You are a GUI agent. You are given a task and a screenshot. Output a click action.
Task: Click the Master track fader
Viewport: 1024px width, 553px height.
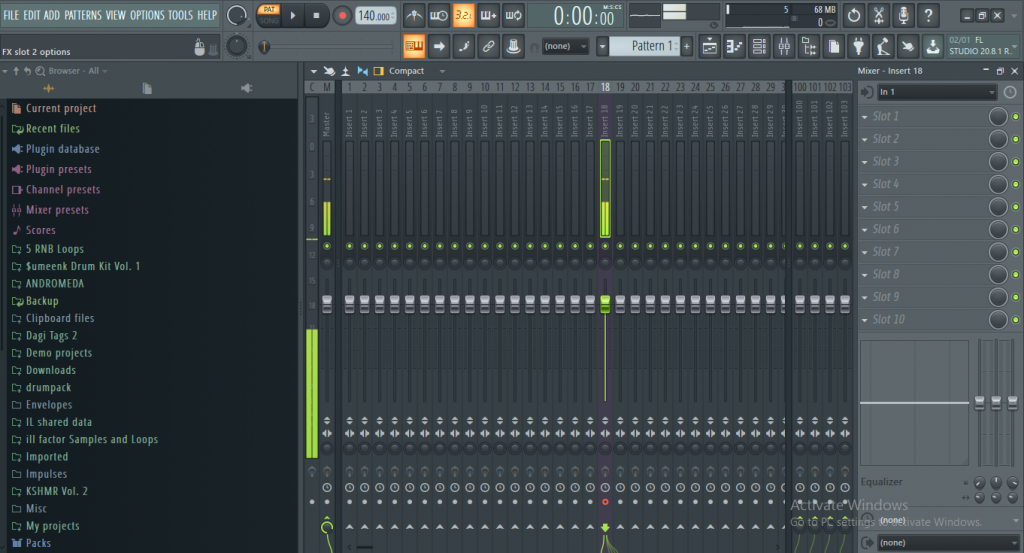[x=327, y=304]
